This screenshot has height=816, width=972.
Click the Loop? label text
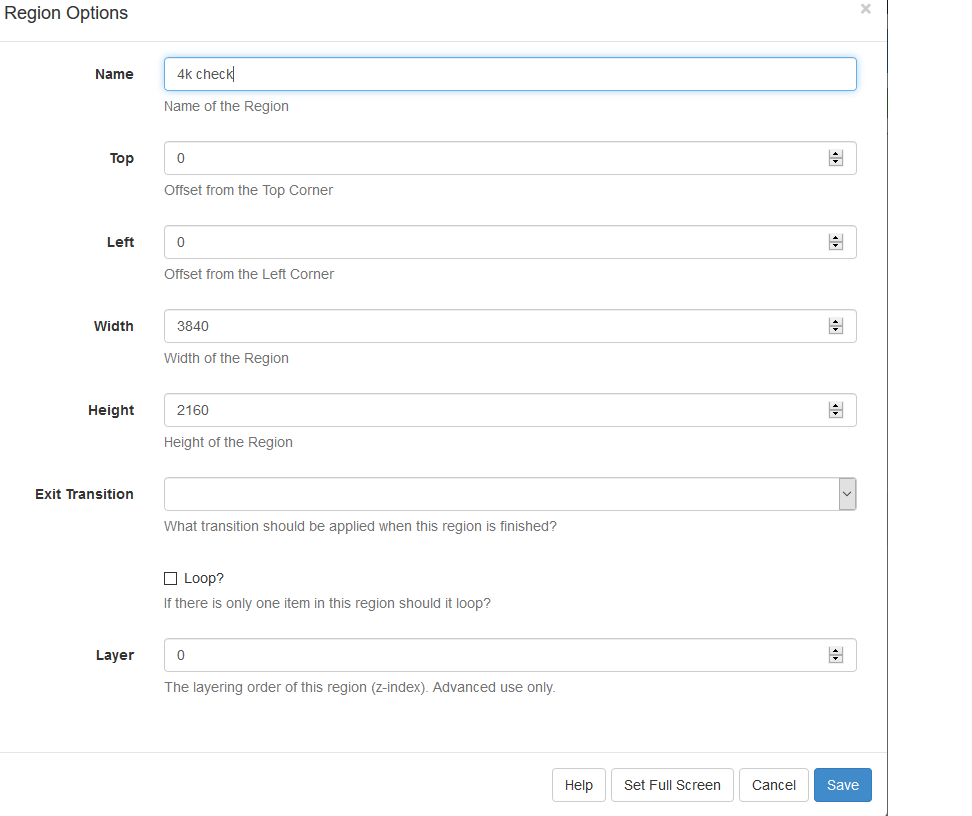click(204, 579)
